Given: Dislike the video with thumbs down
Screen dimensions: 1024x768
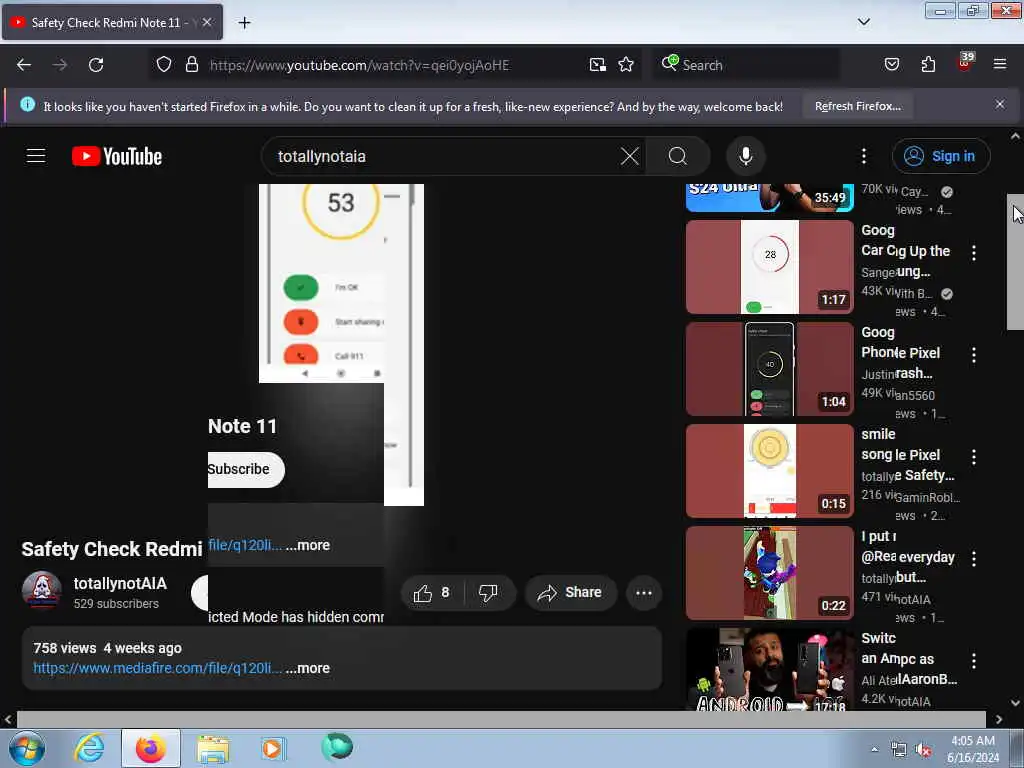Looking at the screenshot, I should click(488, 592).
